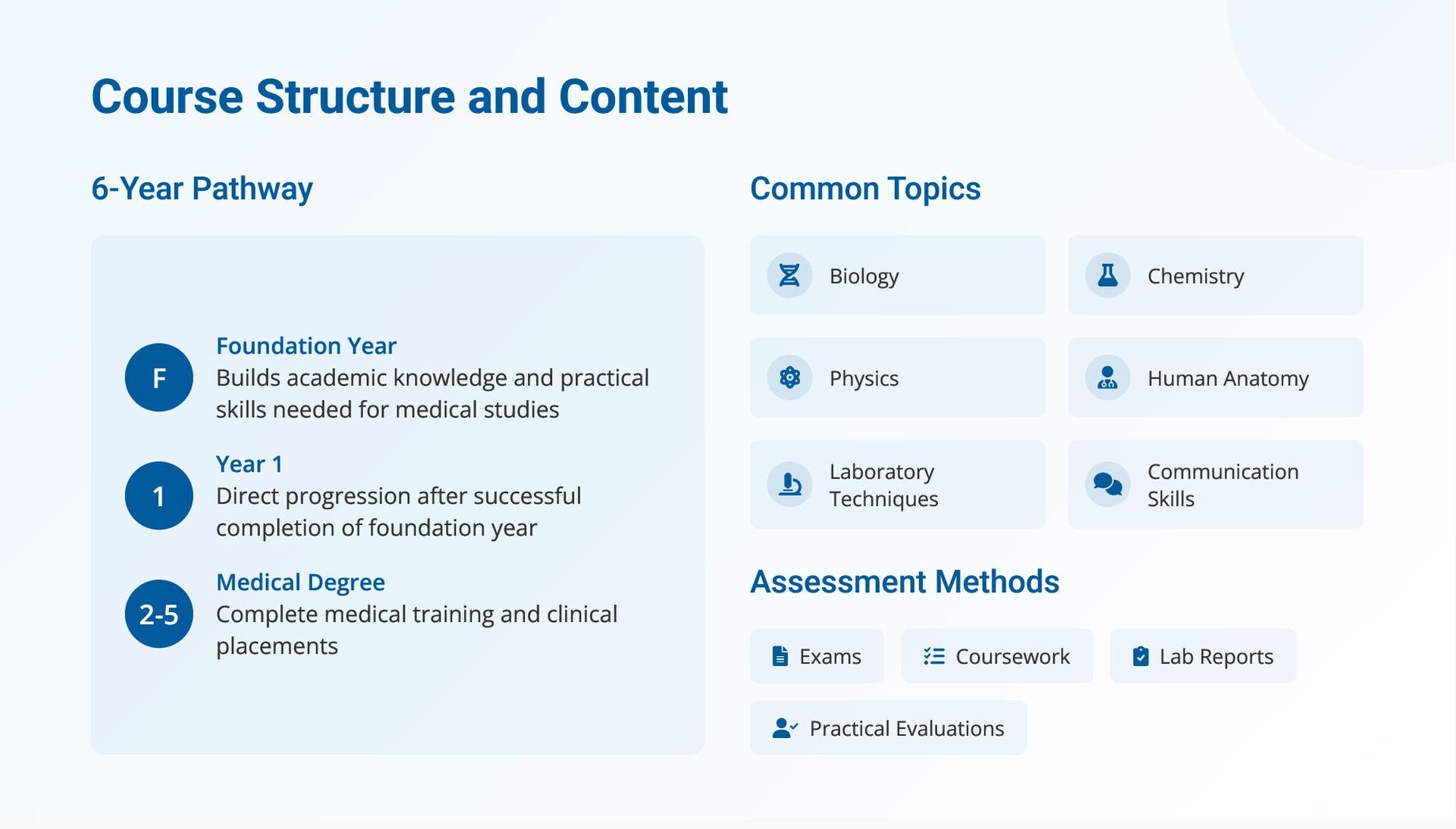Click the Practical Evaluations user-check icon
Screen dimensions: 1456x829
(785, 728)
